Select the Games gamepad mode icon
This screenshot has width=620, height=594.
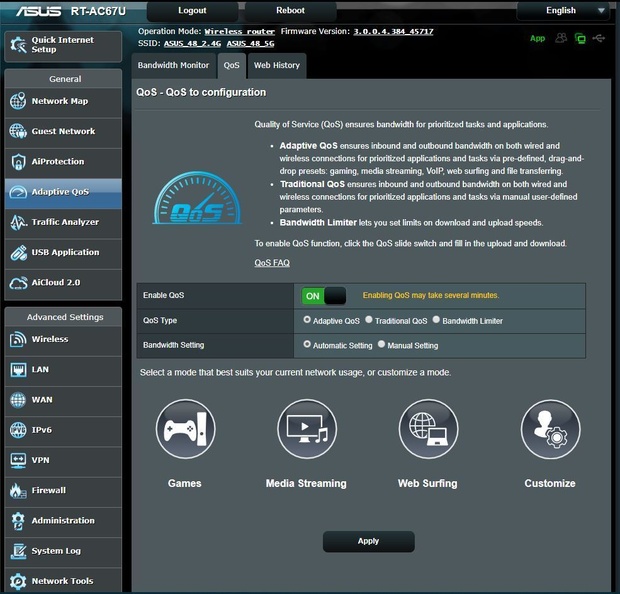(x=185, y=429)
